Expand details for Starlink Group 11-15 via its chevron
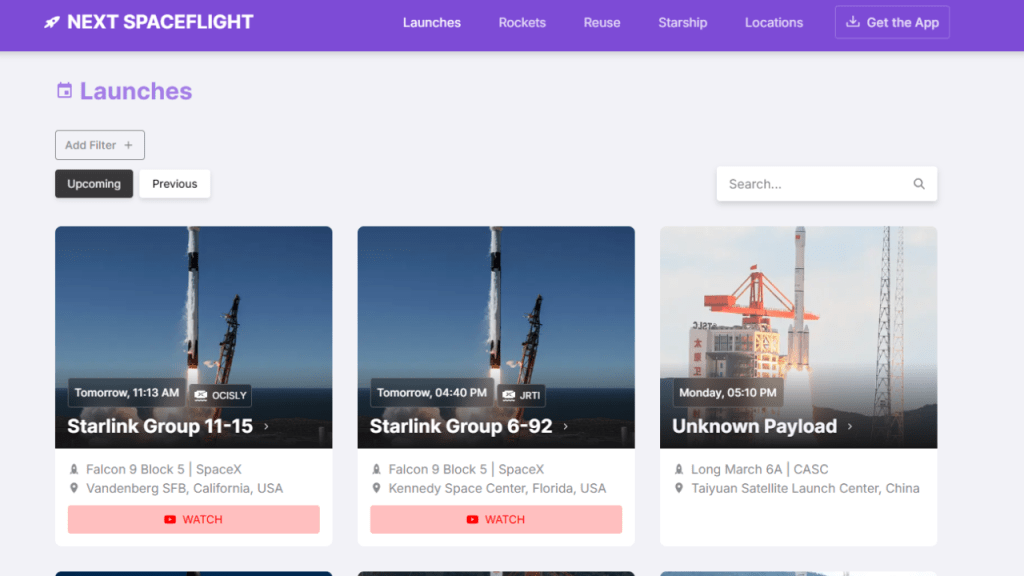Viewport: 1024px width, 576px height. (x=264, y=426)
